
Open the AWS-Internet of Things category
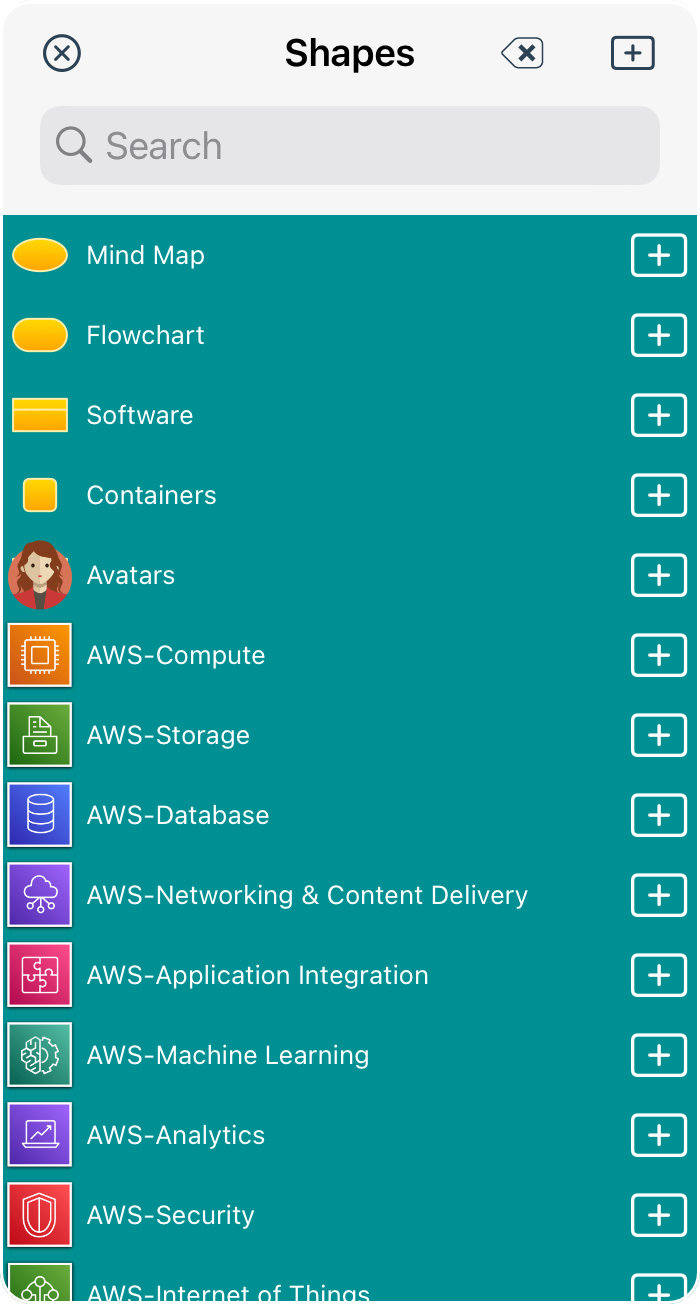coord(228,1290)
